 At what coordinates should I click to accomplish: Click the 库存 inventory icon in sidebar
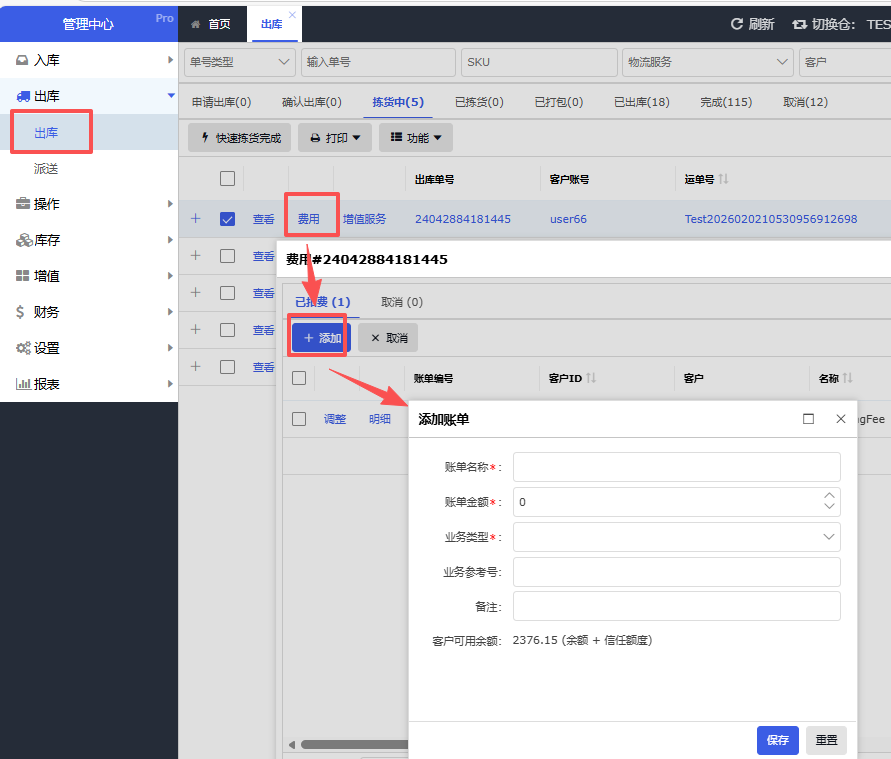22,240
